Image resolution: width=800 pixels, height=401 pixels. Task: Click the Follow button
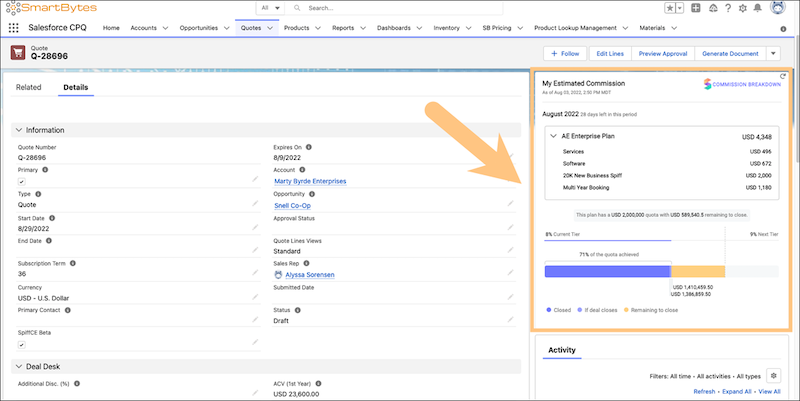pyautogui.click(x=565, y=53)
